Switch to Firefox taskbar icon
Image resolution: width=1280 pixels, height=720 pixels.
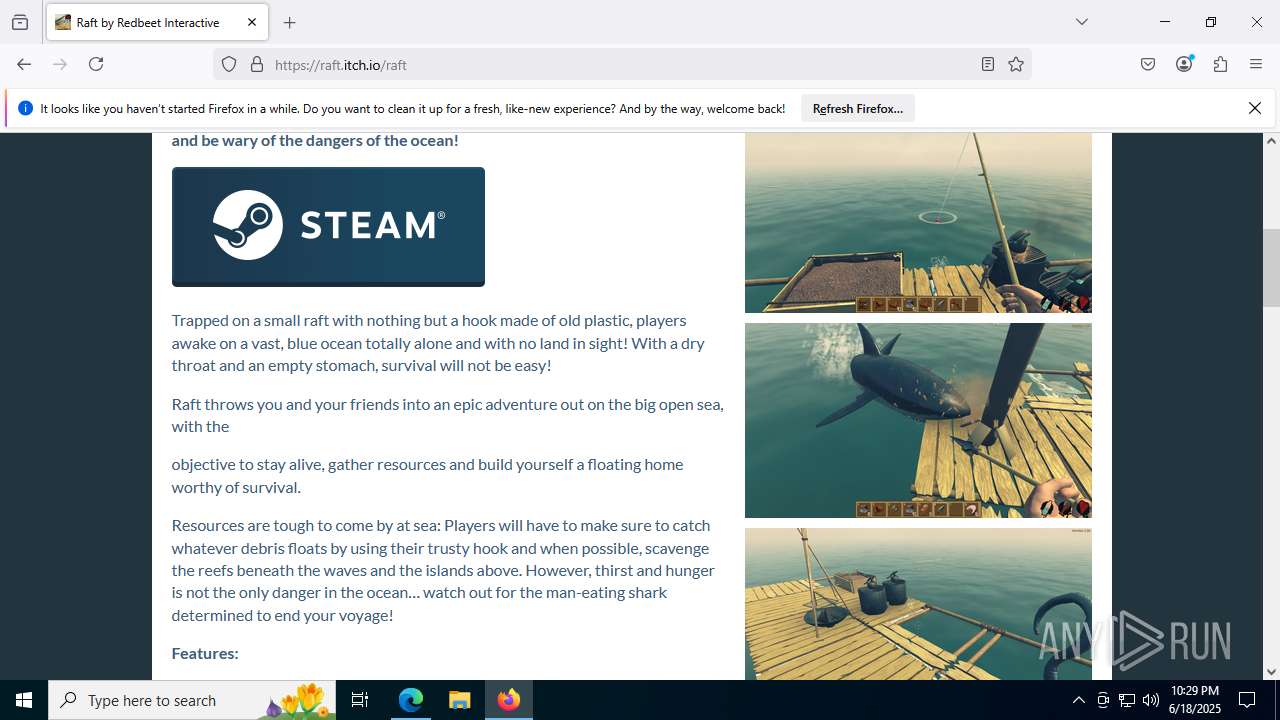[x=509, y=700]
